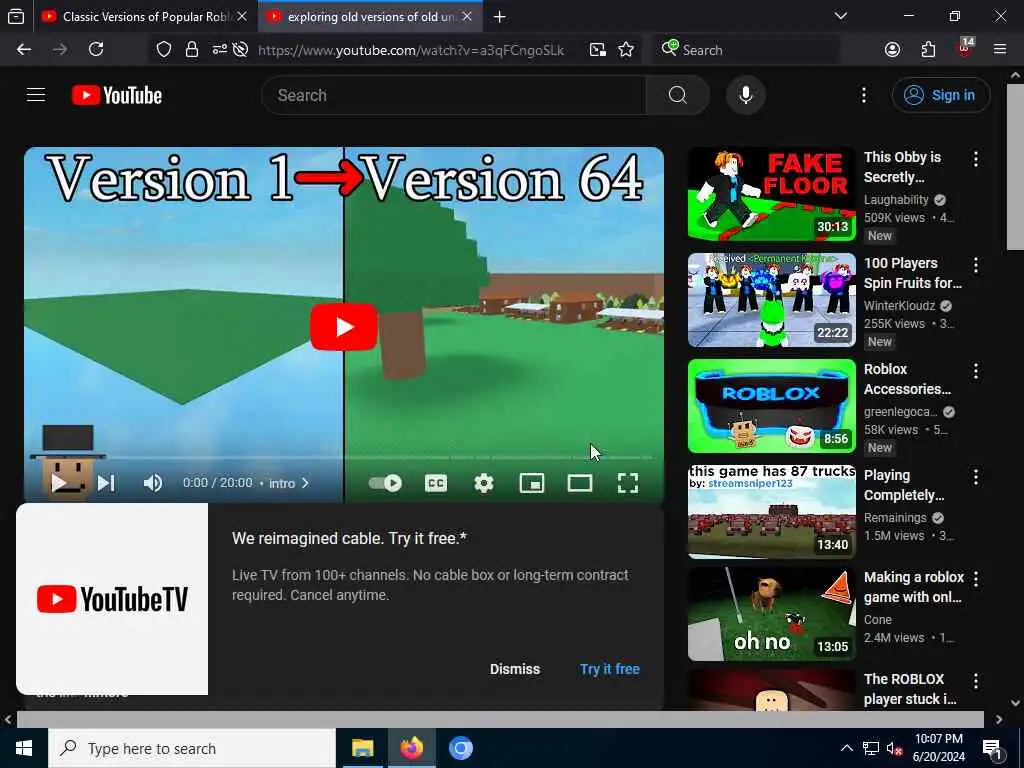Open YouTube settings three-dot menu
The image size is (1024, 768).
[863, 95]
